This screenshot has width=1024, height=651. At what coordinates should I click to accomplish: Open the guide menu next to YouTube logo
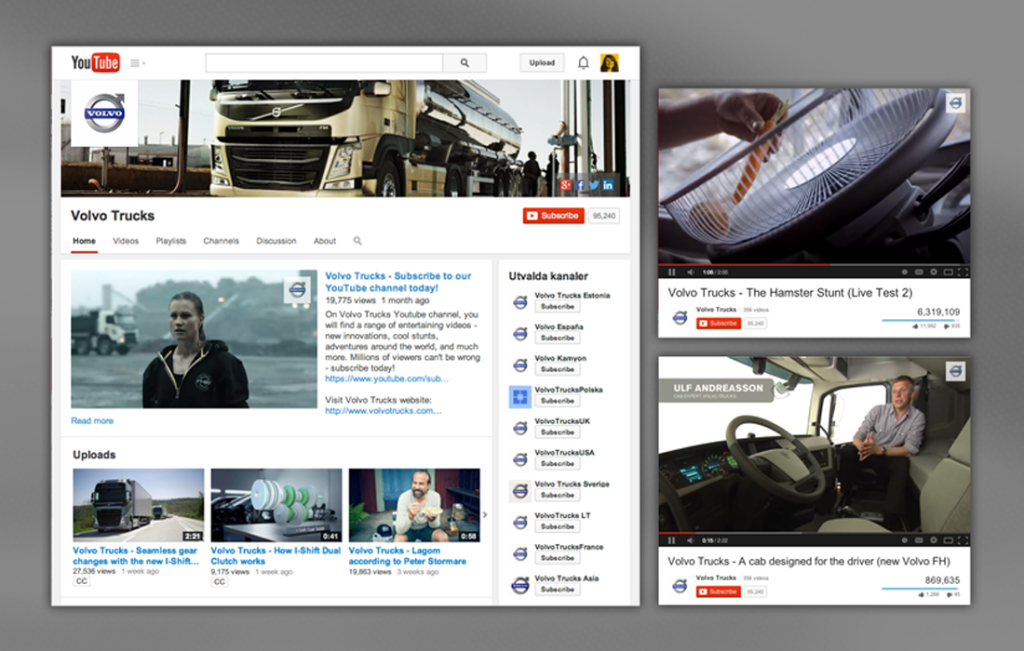[137, 63]
